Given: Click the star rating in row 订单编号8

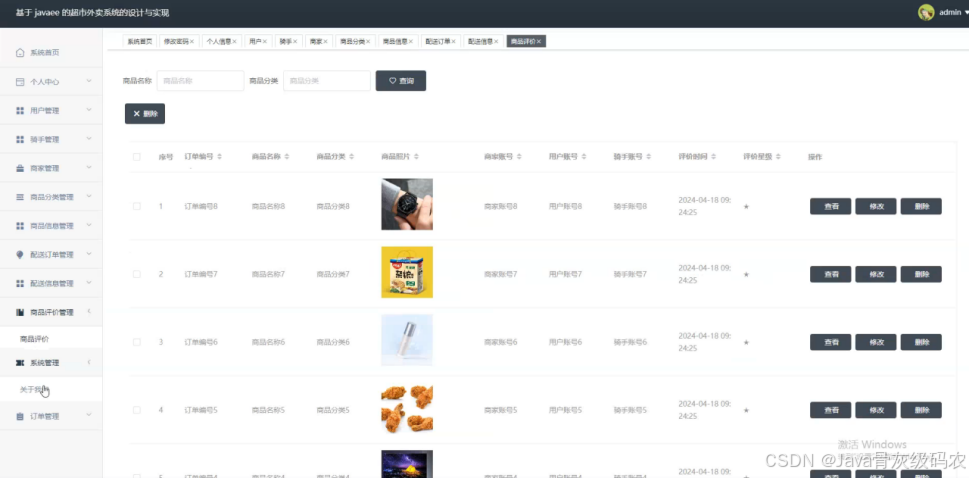Looking at the screenshot, I should 746,207.
